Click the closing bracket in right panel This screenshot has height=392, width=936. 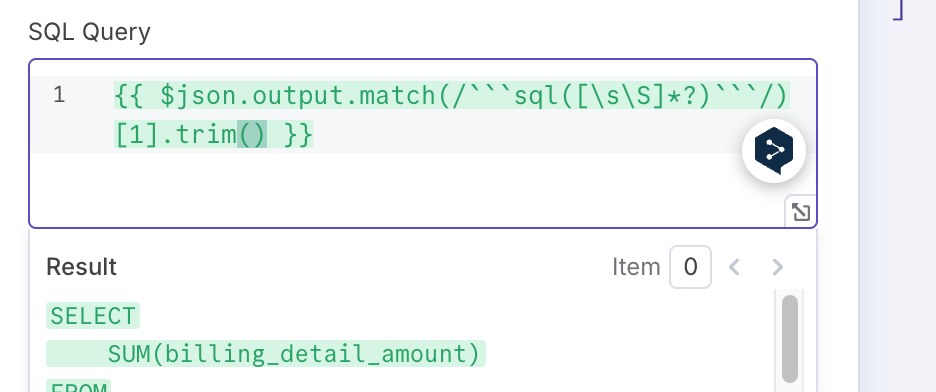898,10
